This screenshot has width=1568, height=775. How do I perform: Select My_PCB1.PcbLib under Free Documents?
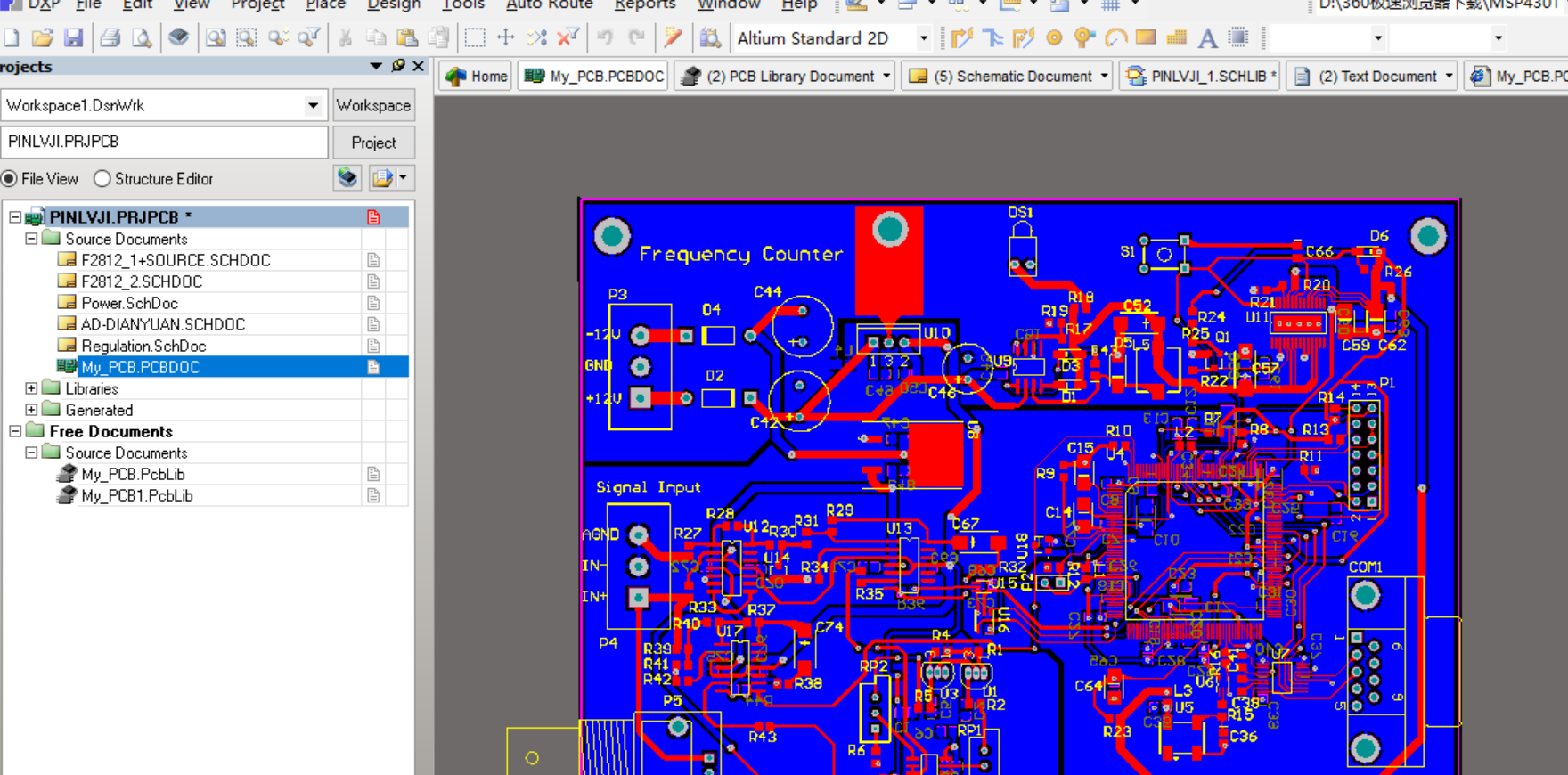click(136, 495)
